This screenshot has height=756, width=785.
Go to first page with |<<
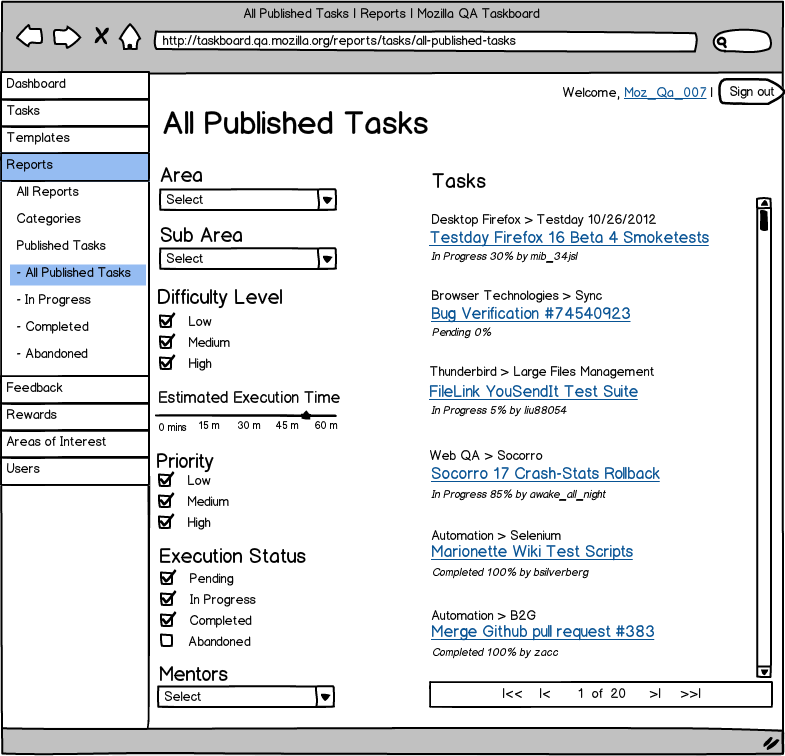point(512,694)
